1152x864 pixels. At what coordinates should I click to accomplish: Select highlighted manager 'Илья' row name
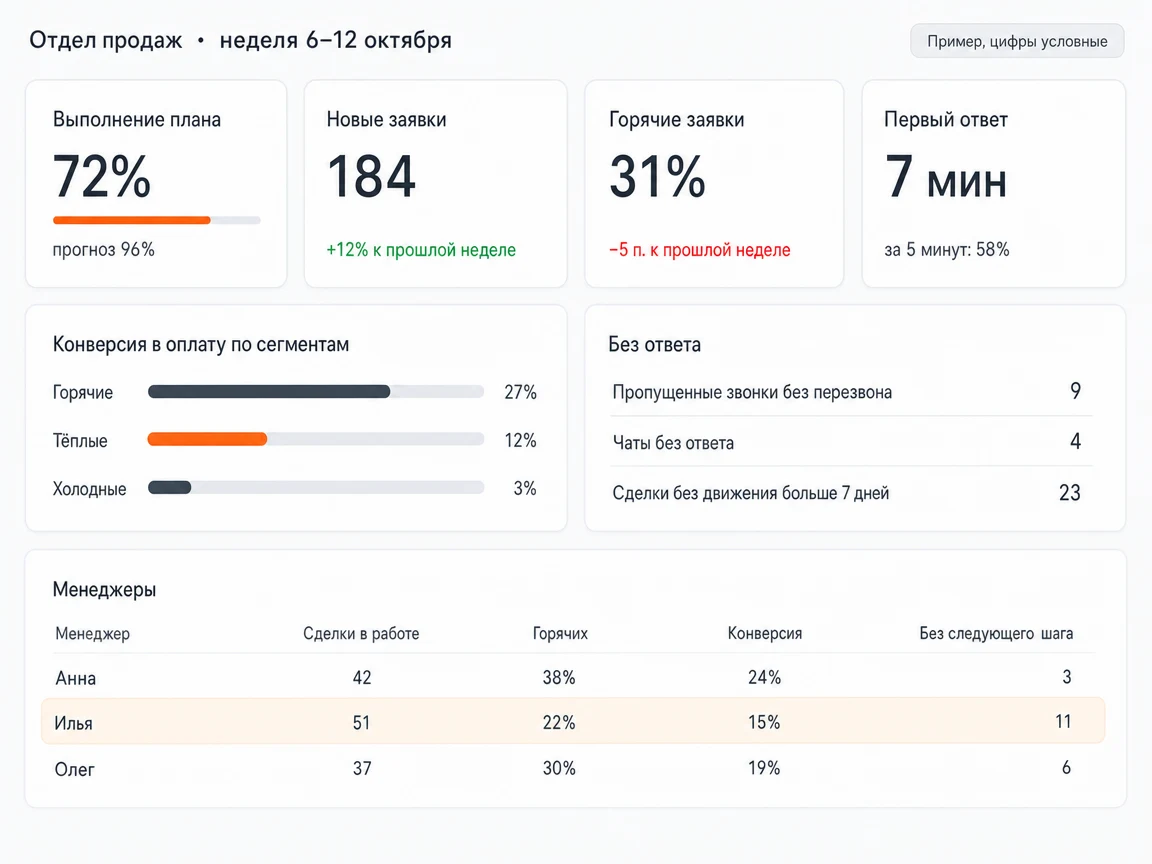73,724
